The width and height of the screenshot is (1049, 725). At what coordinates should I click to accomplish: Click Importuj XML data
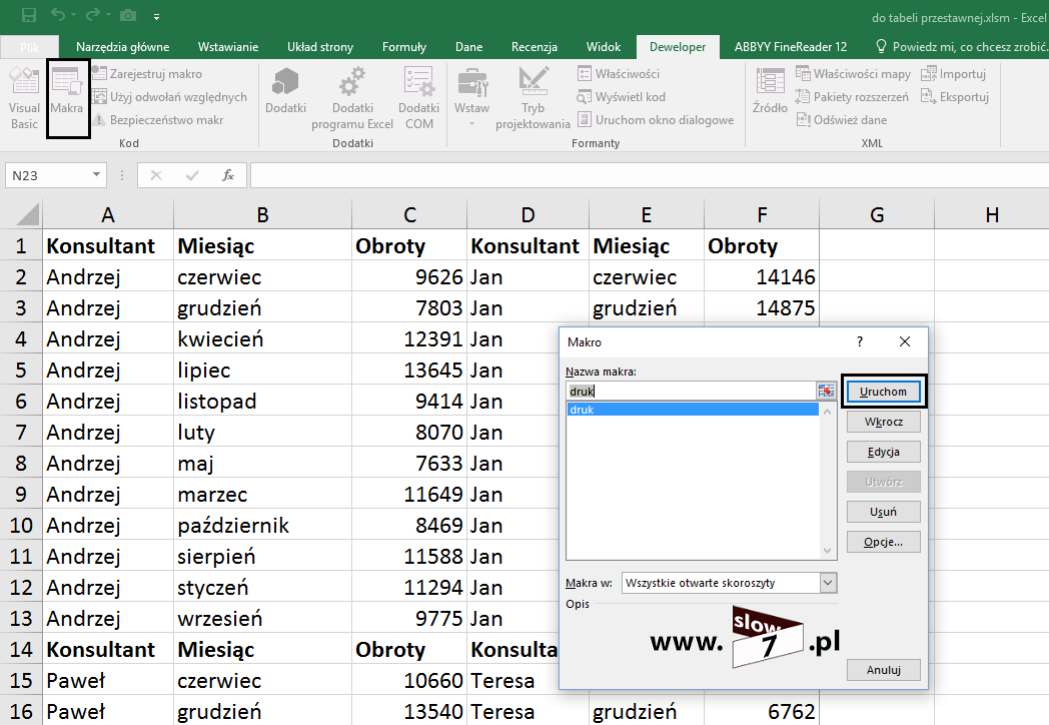pyautogui.click(x=954, y=74)
